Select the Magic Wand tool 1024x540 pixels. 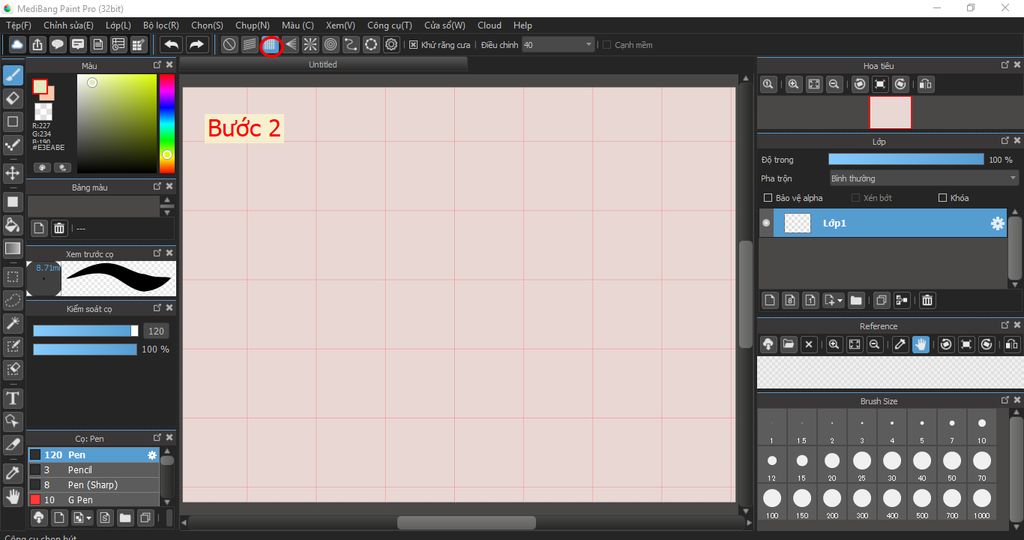click(12, 323)
